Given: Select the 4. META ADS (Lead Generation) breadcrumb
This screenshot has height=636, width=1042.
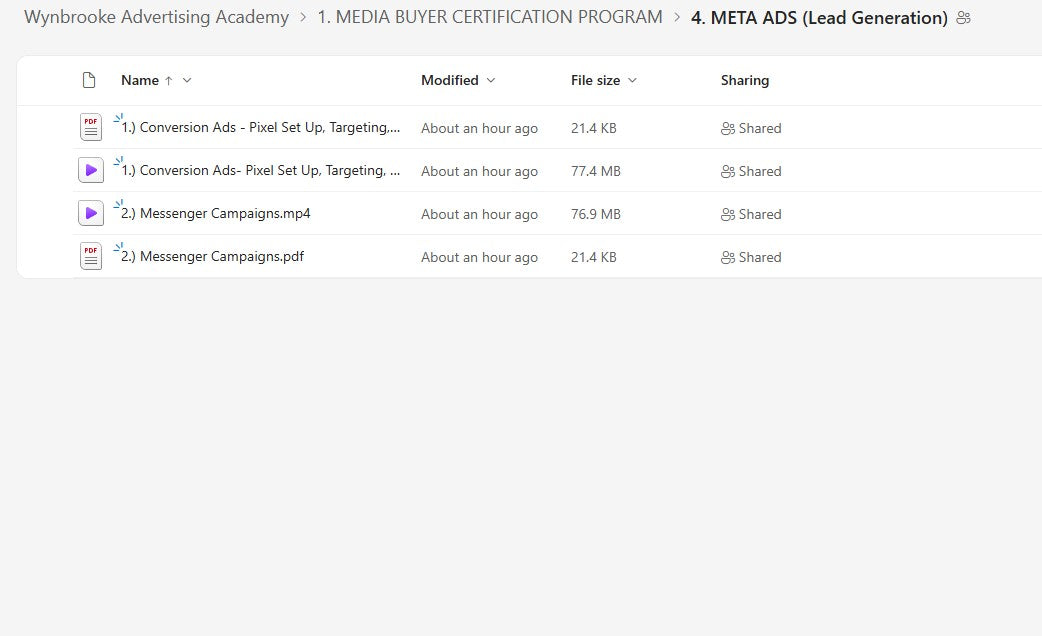Looking at the screenshot, I should (818, 17).
